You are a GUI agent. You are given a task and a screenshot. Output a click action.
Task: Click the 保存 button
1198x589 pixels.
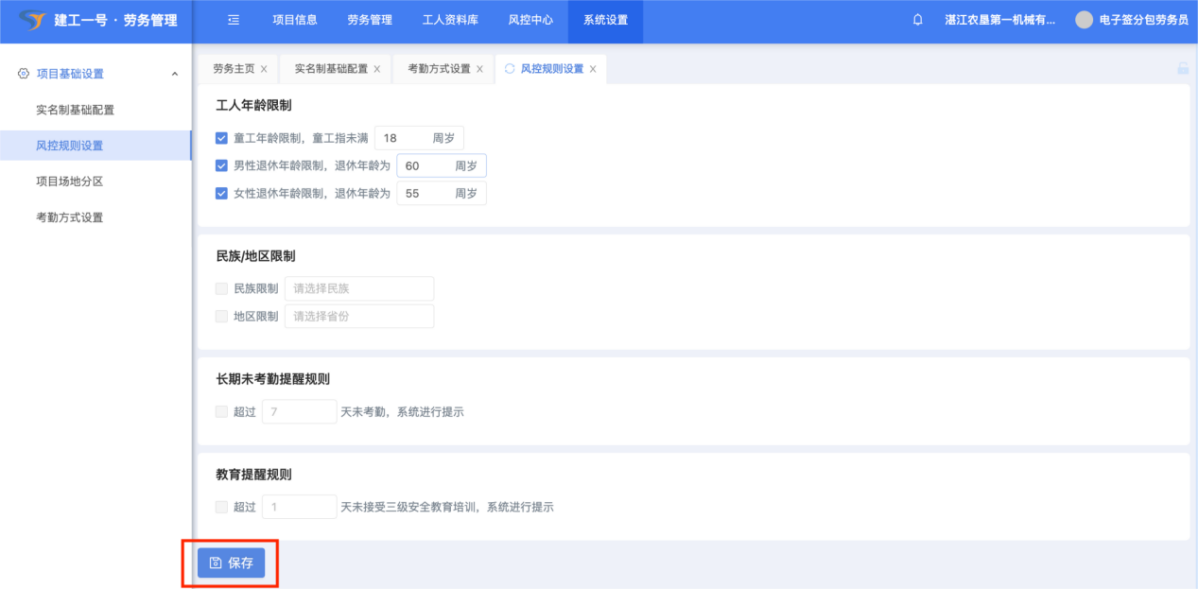(231, 563)
